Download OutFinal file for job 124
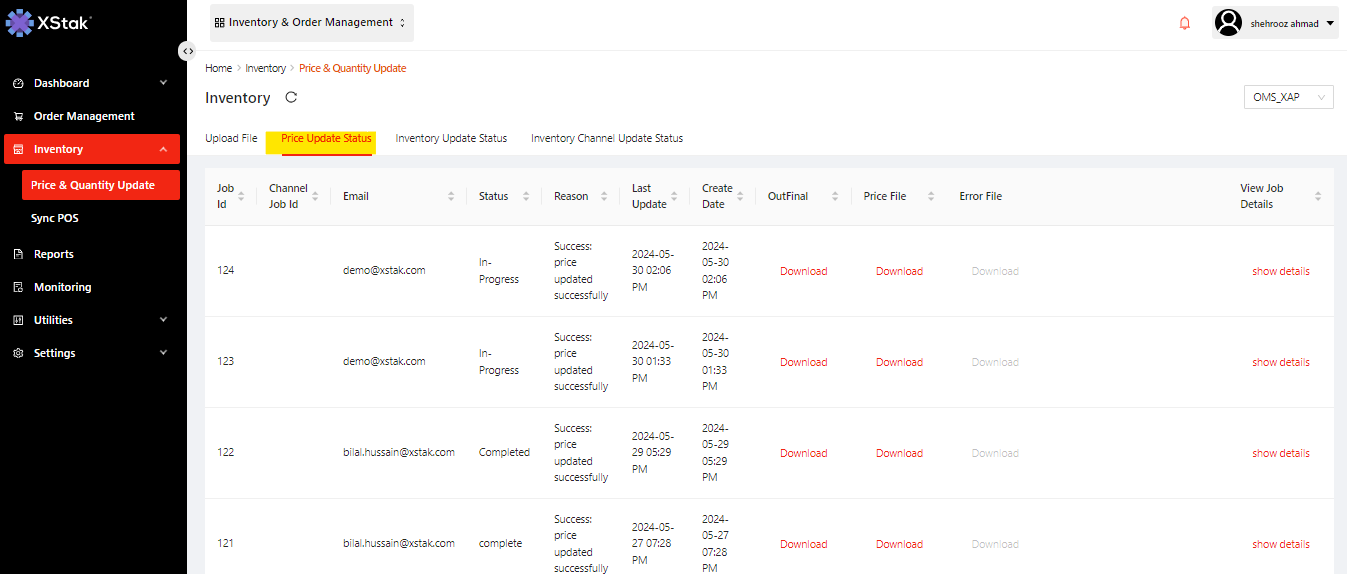The image size is (1347, 574). pyautogui.click(x=803, y=271)
